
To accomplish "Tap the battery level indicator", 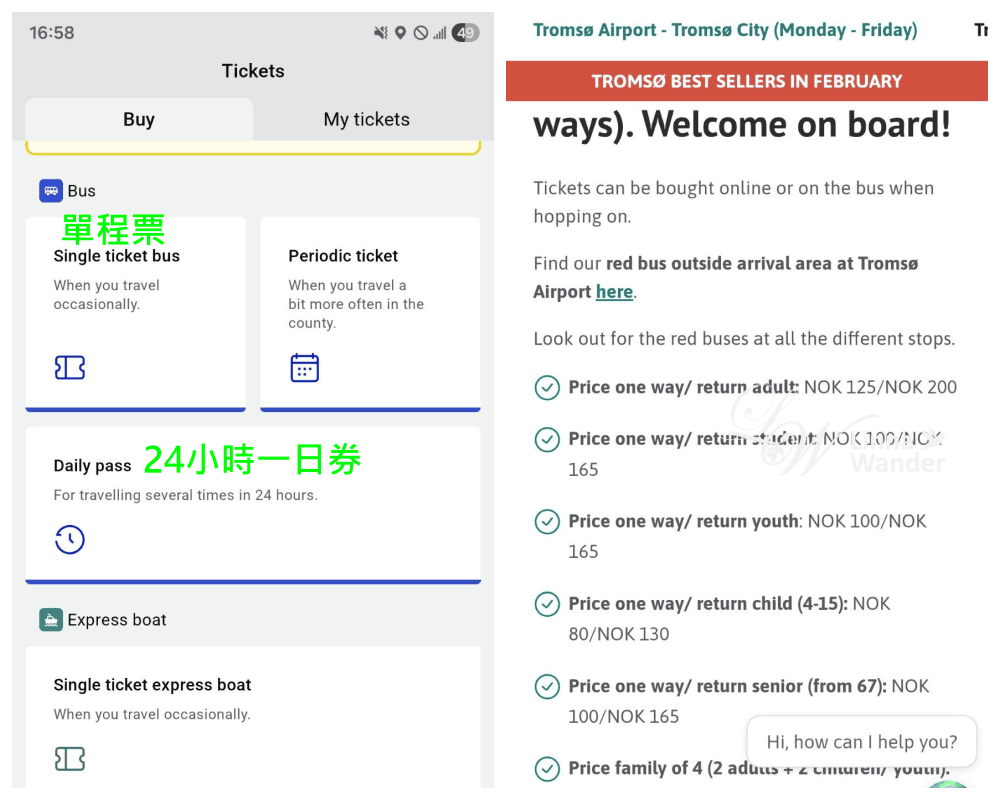I will pyautogui.click(x=466, y=33).
